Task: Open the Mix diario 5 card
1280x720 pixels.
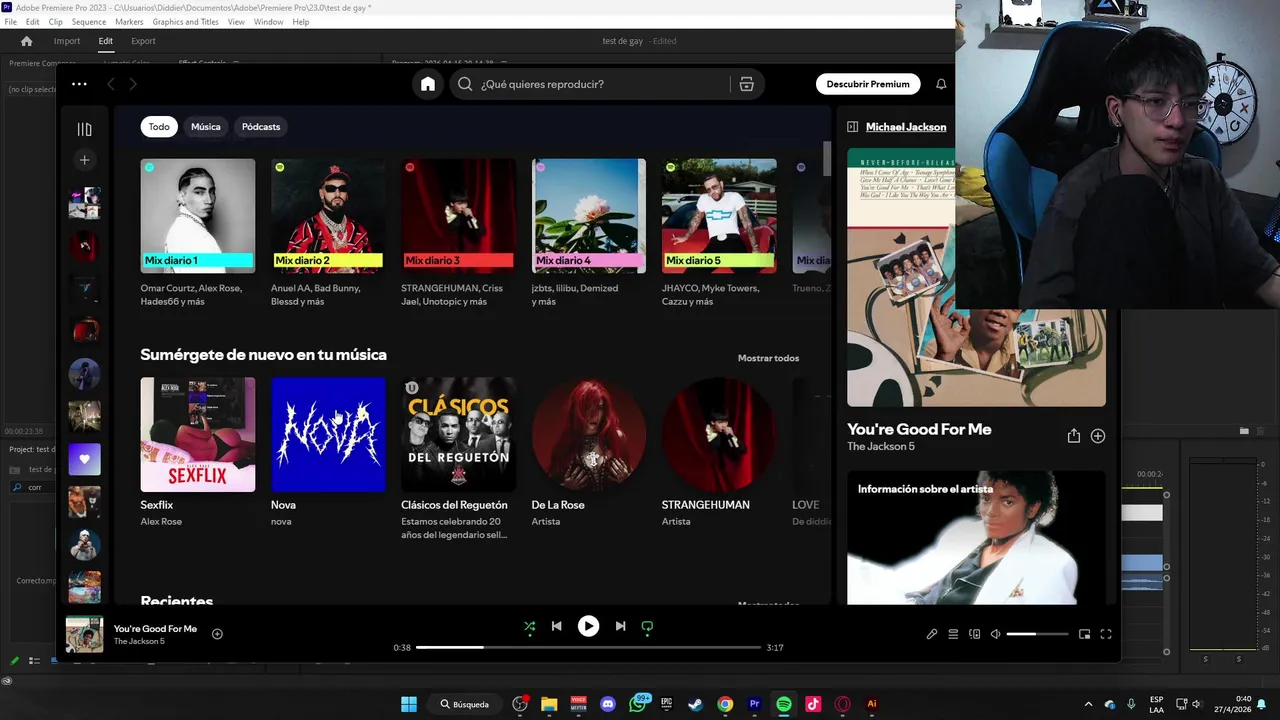Action: pos(718,233)
